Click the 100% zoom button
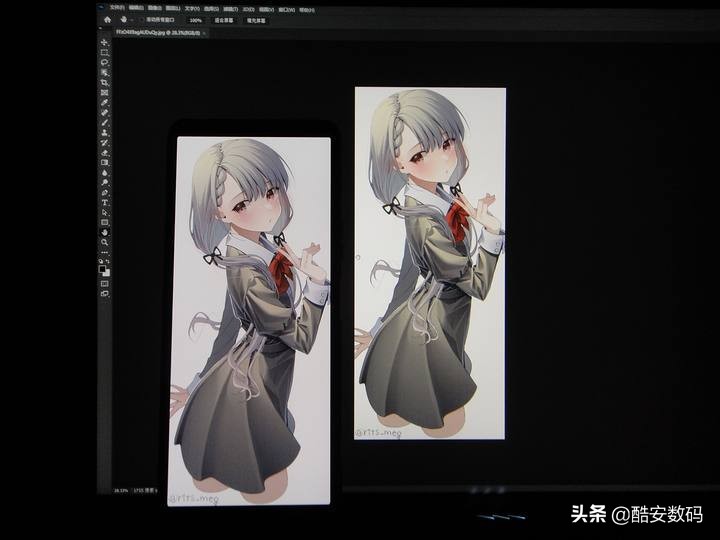 pyautogui.click(x=196, y=21)
